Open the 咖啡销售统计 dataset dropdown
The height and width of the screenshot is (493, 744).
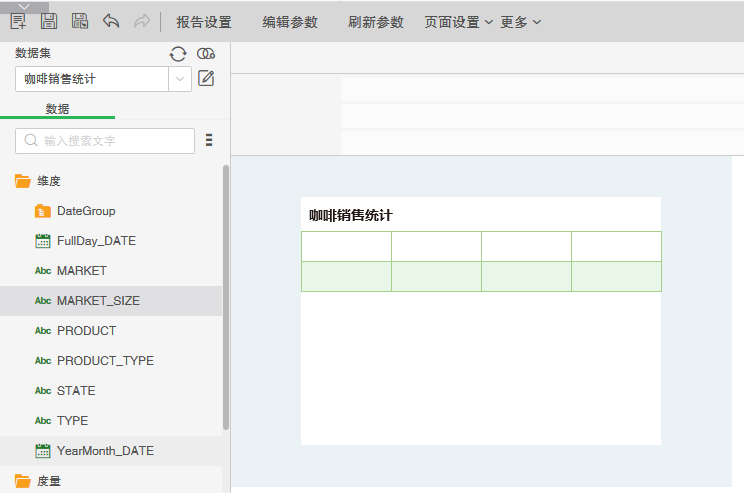coord(180,78)
